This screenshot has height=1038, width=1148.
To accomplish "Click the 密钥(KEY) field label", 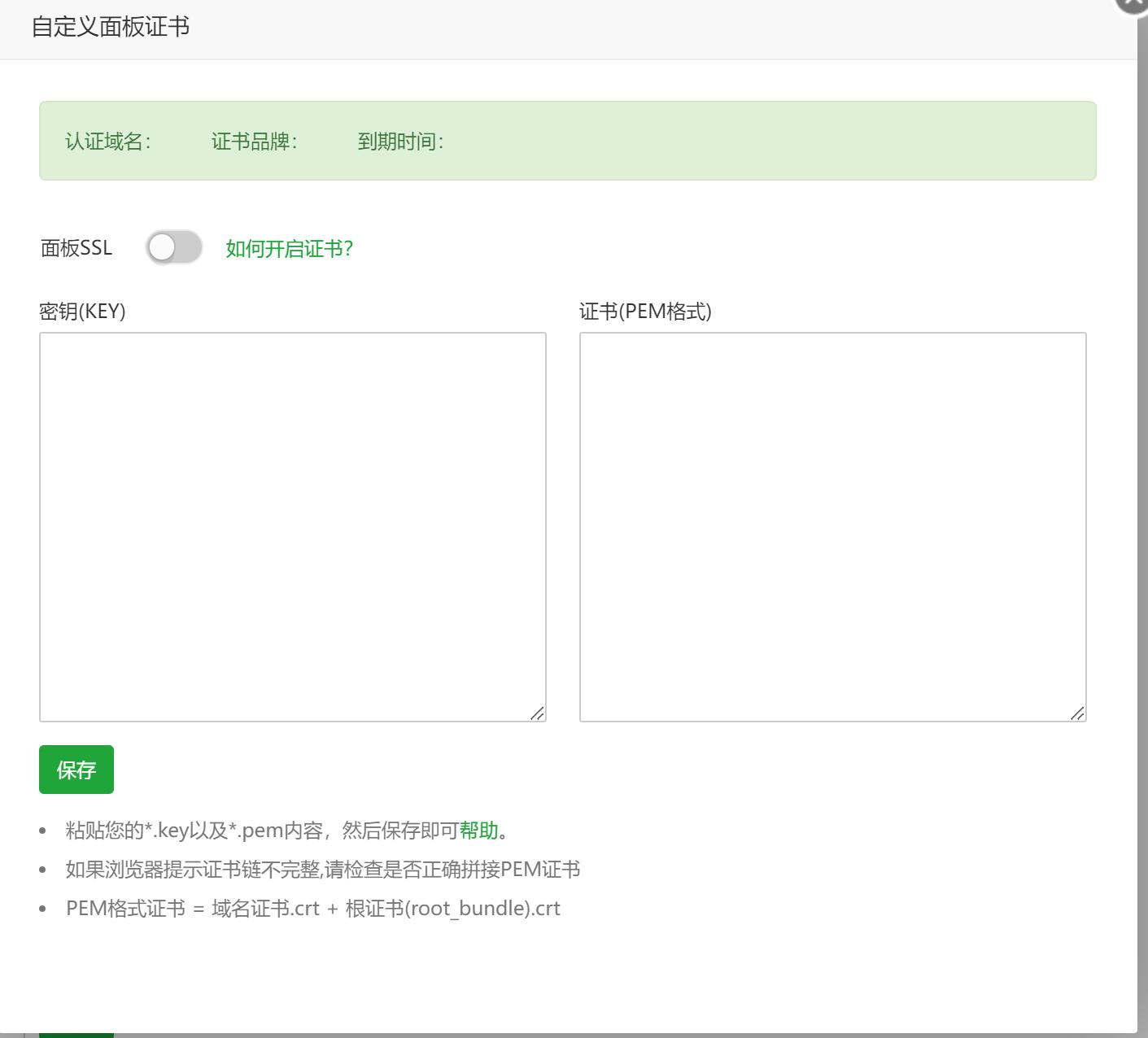I will click(x=82, y=312).
